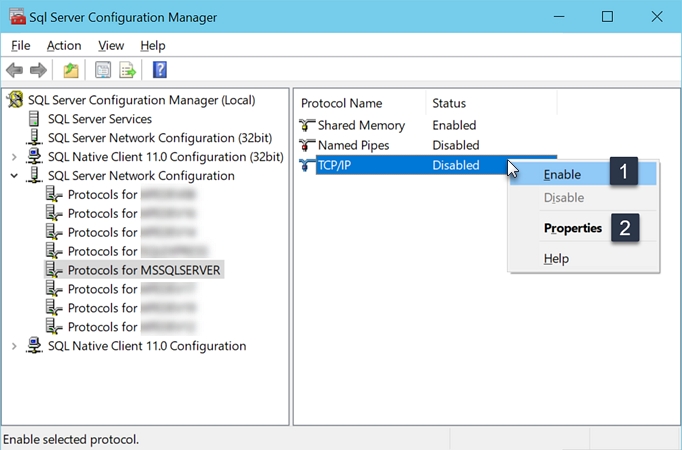Select Protocols for MSSQLSERVER tree item
Image resolution: width=682 pixels, height=450 pixels.
click(144, 270)
